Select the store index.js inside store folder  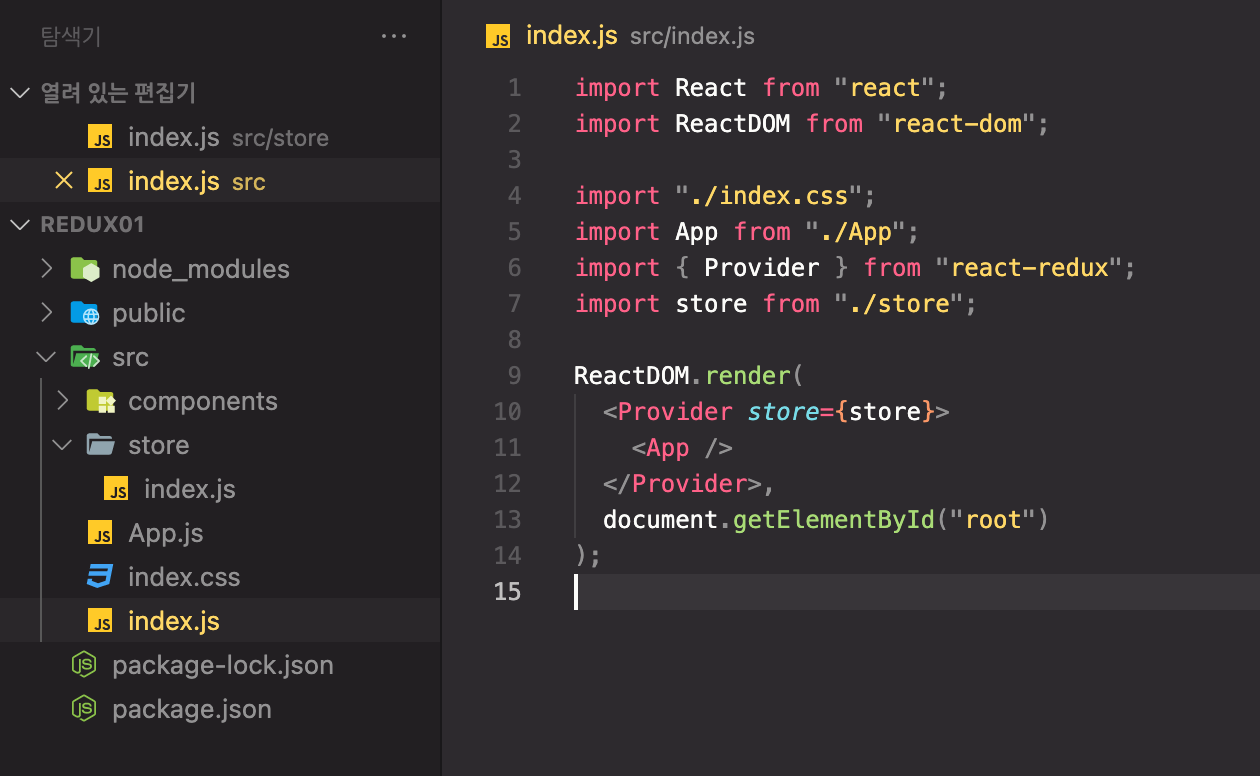(x=190, y=489)
